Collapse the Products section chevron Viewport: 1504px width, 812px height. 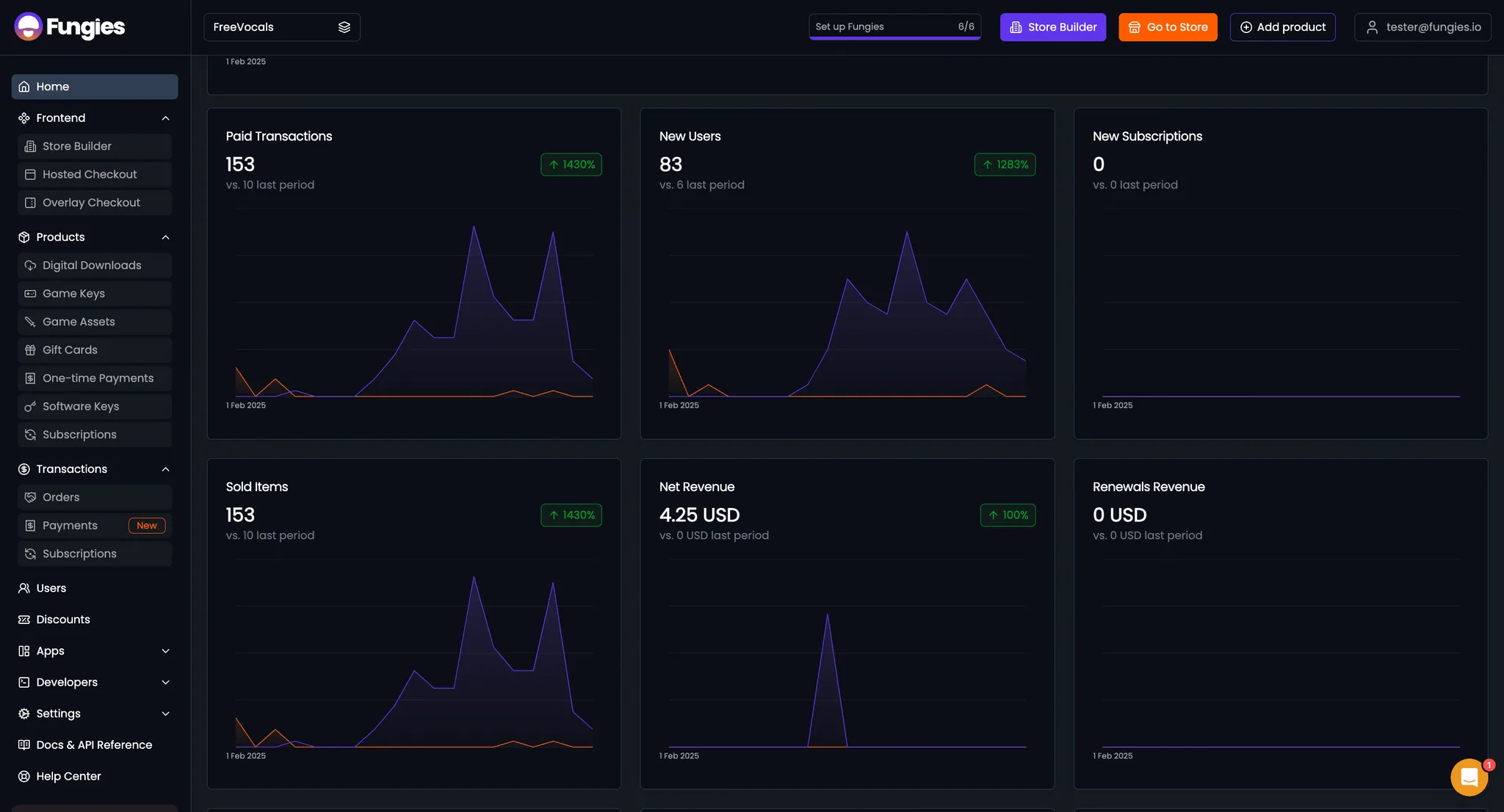(166, 237)
